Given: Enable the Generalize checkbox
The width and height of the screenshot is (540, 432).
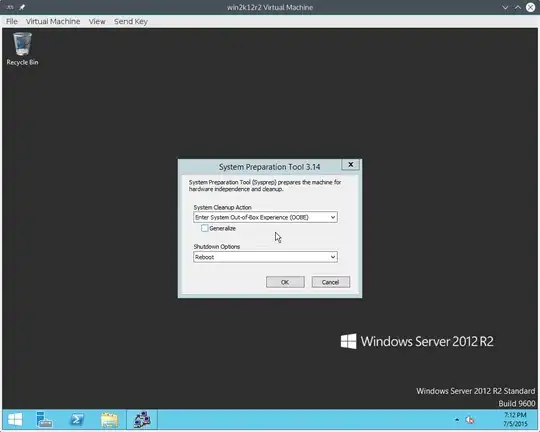Looking at the screenshot, I should (x=205, y=228).
